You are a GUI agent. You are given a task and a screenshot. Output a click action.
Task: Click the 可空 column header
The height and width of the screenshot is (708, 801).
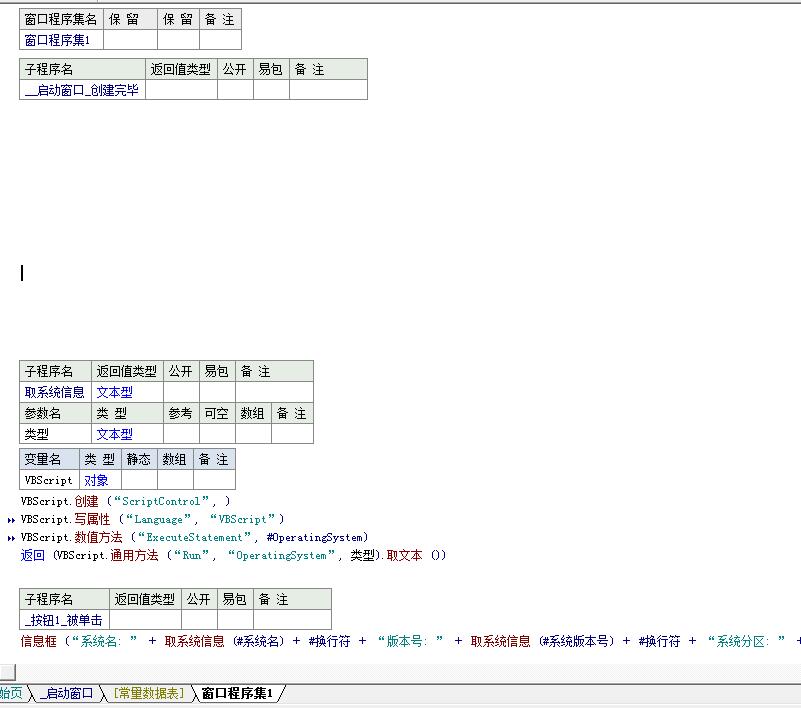click(x=217, y=413)
